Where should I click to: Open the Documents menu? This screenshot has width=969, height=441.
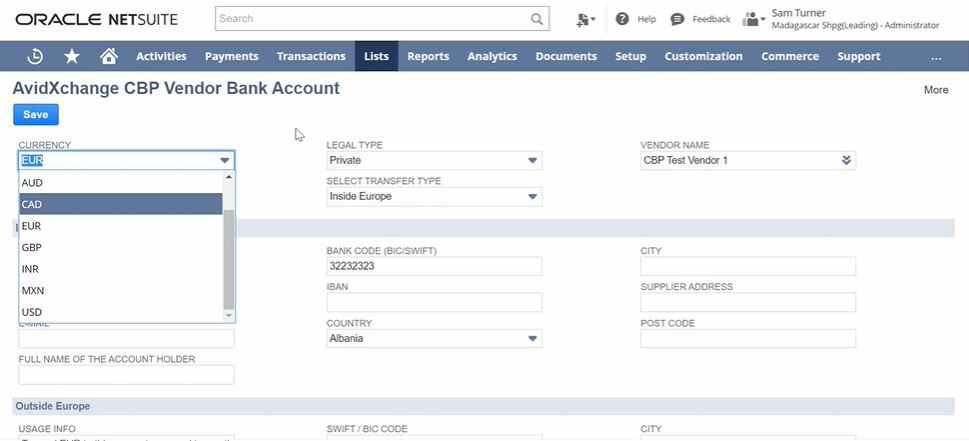[566, 56]
